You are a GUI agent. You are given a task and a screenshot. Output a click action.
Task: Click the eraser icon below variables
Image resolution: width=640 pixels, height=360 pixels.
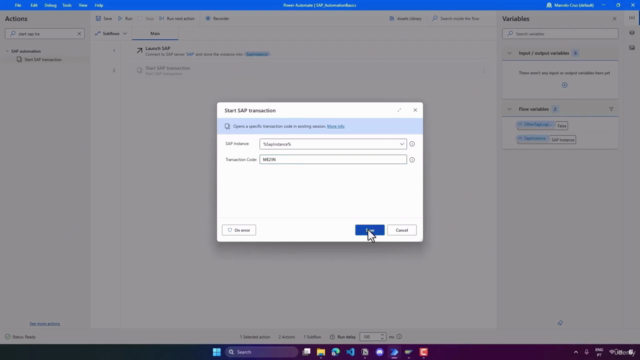click(x=560, y=323)
